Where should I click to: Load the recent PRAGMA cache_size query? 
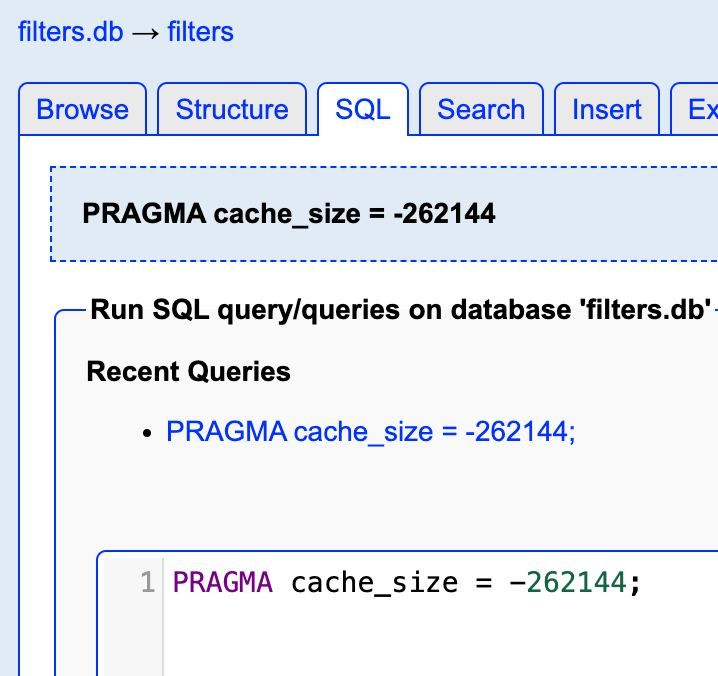(371, 432)
